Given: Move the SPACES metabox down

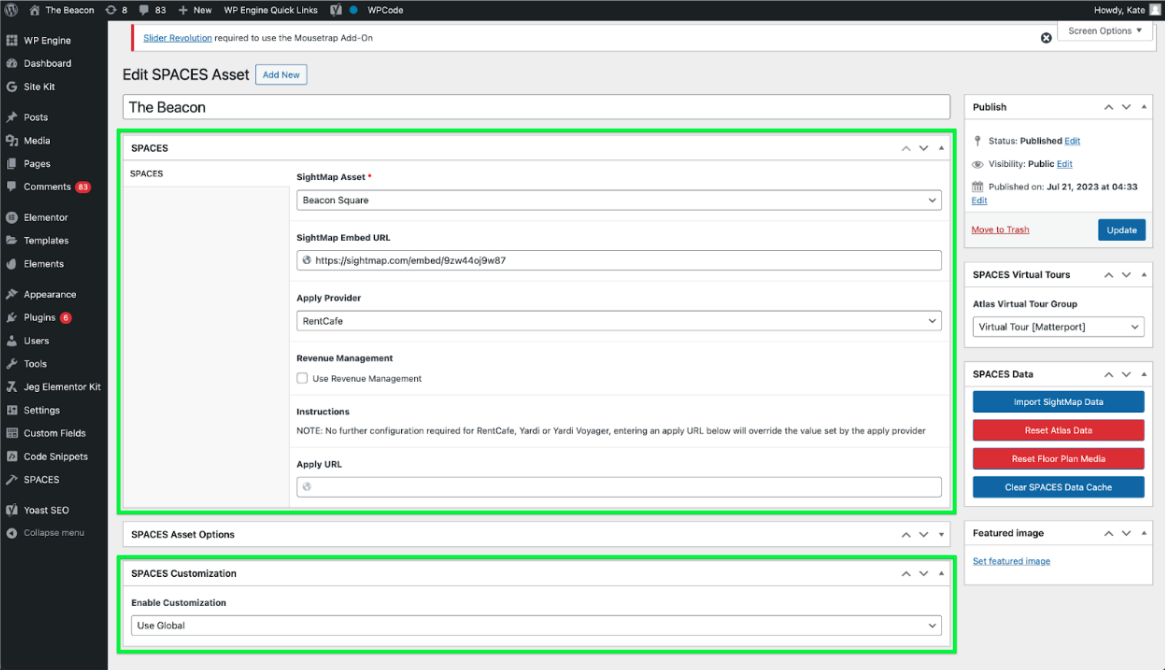Looking at the screenshot, I should click(x=924, y=148).
